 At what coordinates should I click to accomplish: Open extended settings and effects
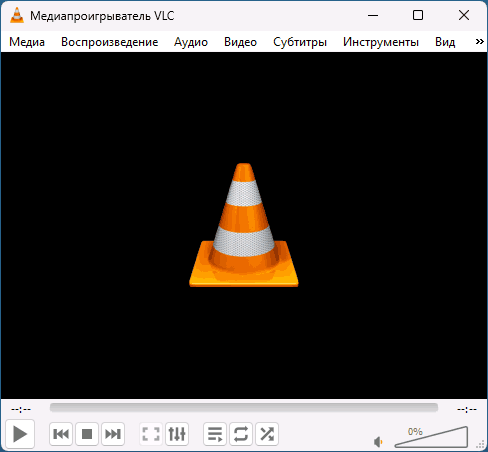coord(177,434)
